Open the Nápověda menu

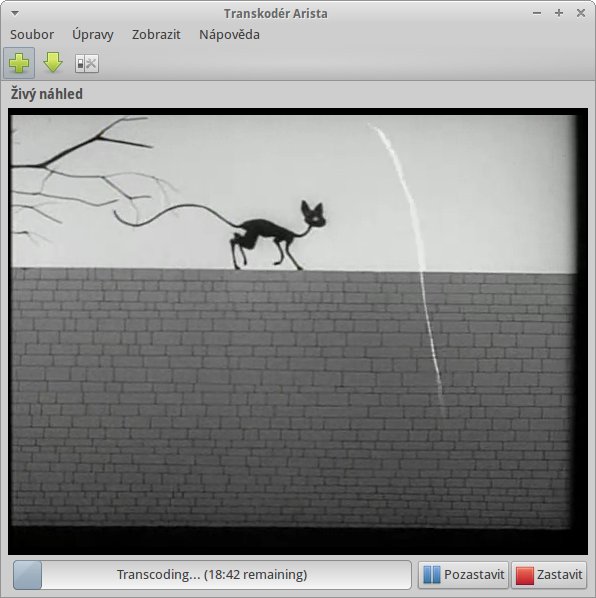(x=229, y=35)
